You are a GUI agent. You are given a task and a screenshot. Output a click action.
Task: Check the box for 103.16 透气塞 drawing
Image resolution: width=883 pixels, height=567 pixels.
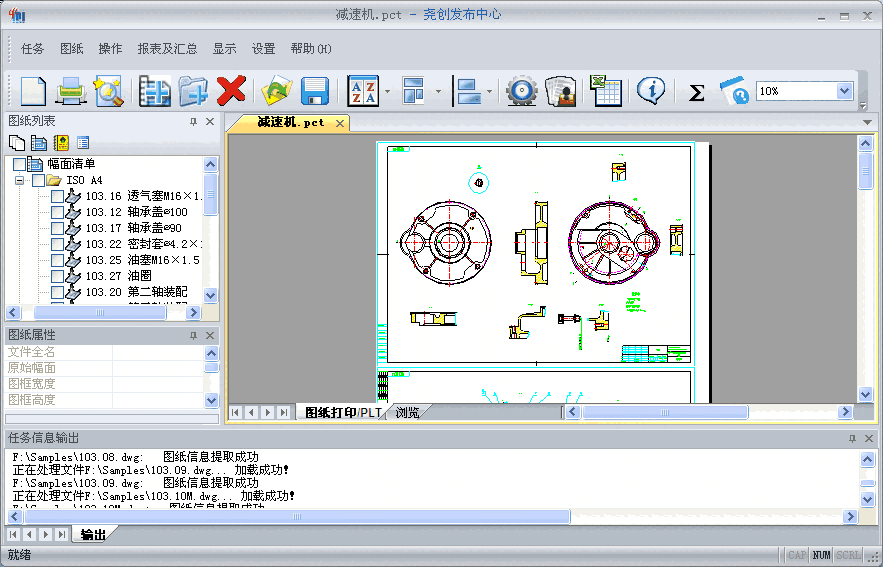[x=57, y=196]
